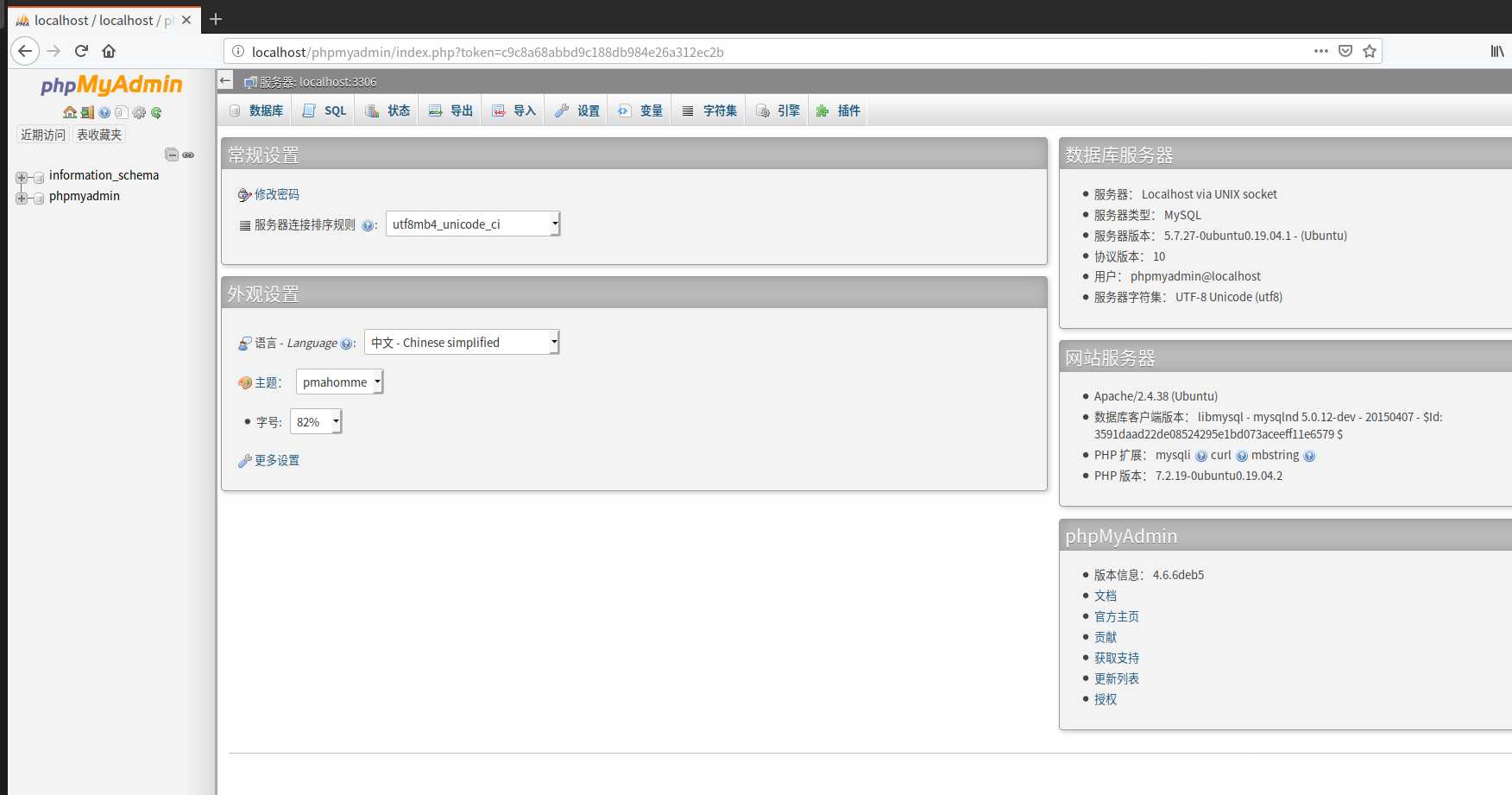Bookmark this page with star icon
This screenshot has height=795, width=1512.
[1369, 51]
